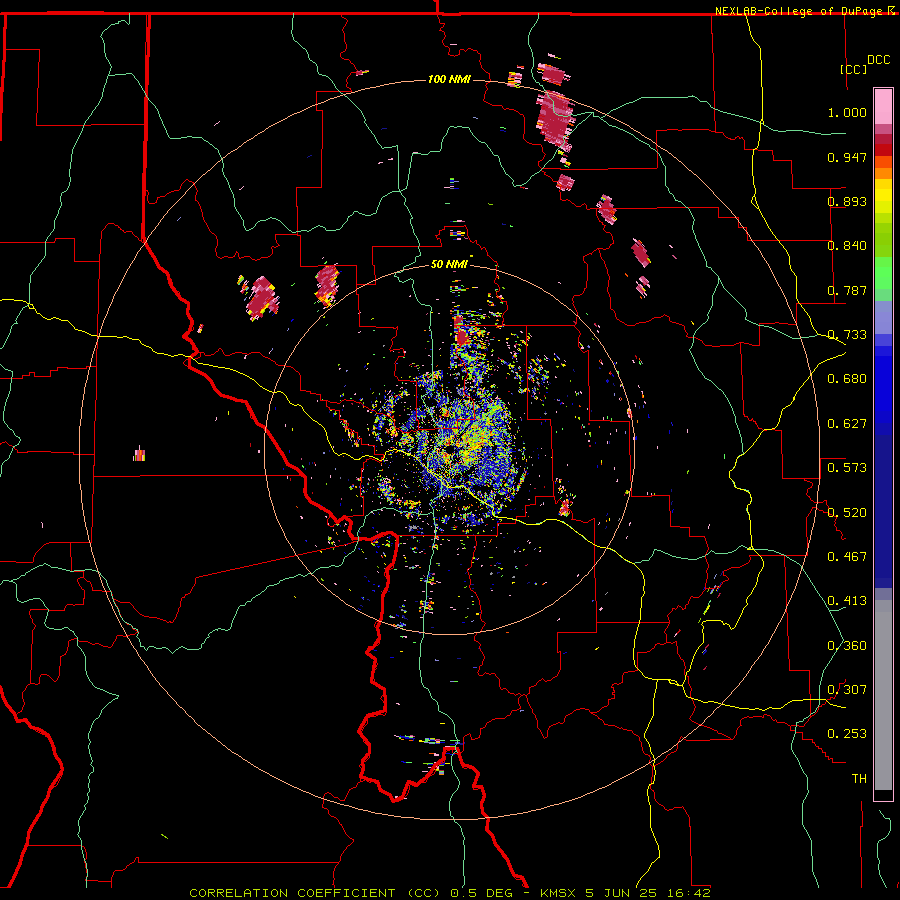
Task: Click the 0.947 legend value
Action: pos(847,157)
